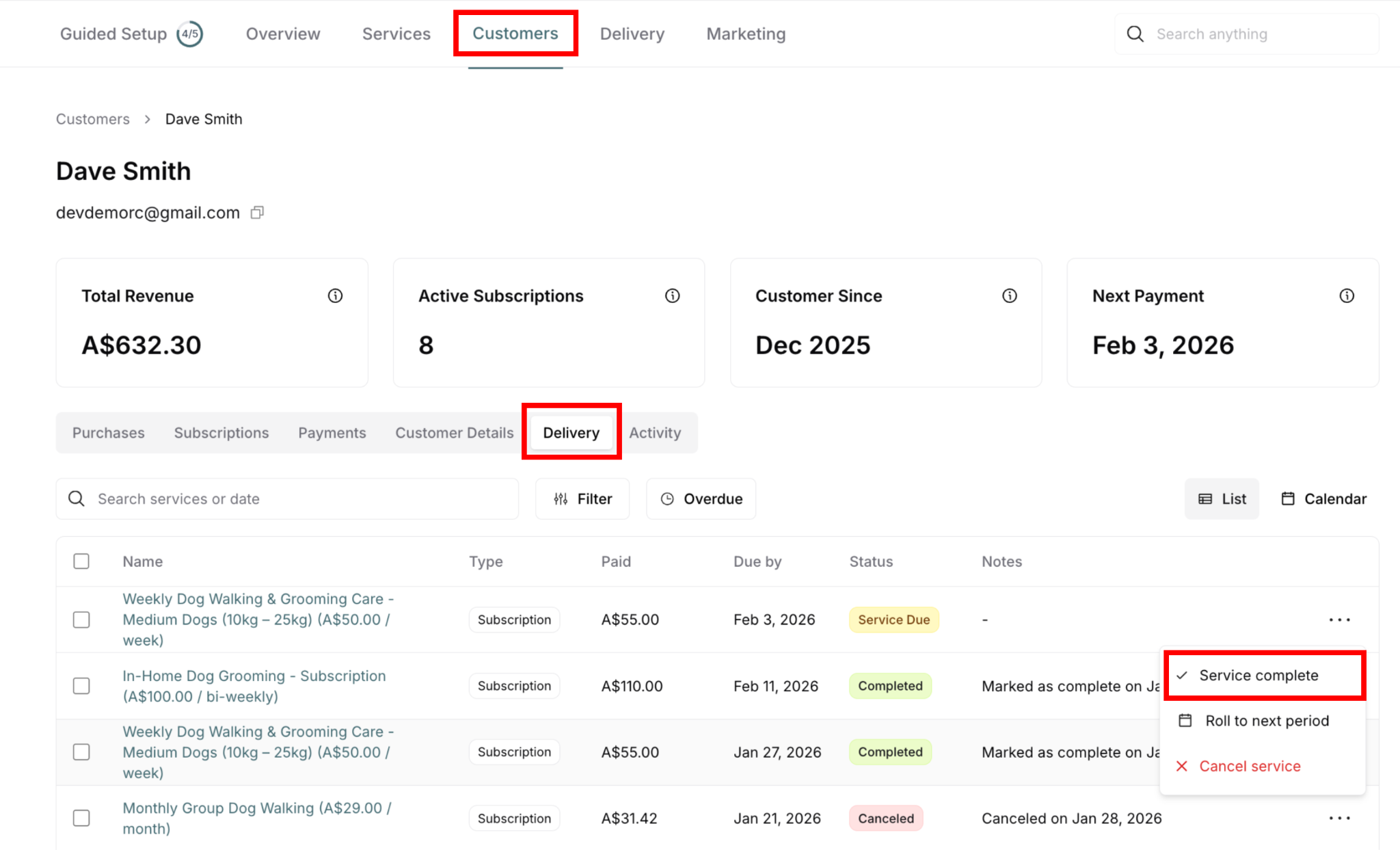The width and height of the screenshot is (1400, 850).
Task: Click the search magnifier in top bar
Action: point(1135,34)
